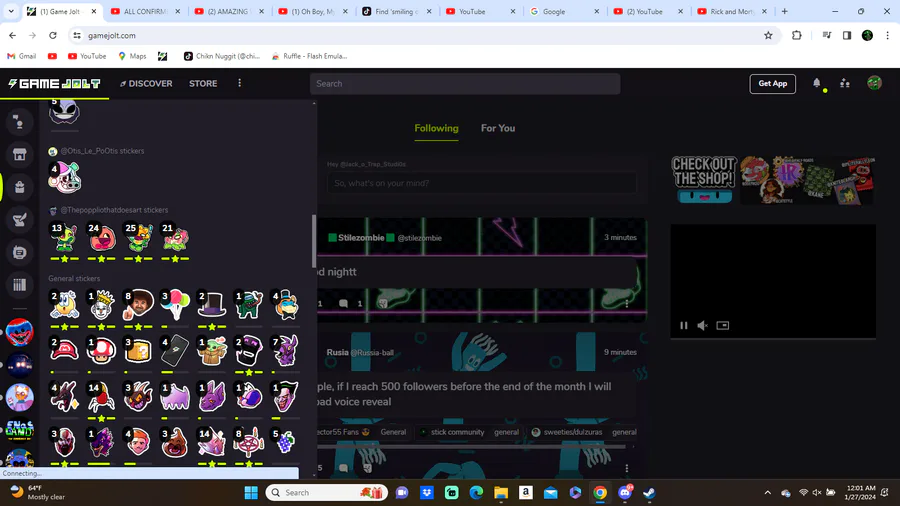This screenshot has width=900, height=506.
Task: Open Steam from the taskbar
Action: click(649, 493)
